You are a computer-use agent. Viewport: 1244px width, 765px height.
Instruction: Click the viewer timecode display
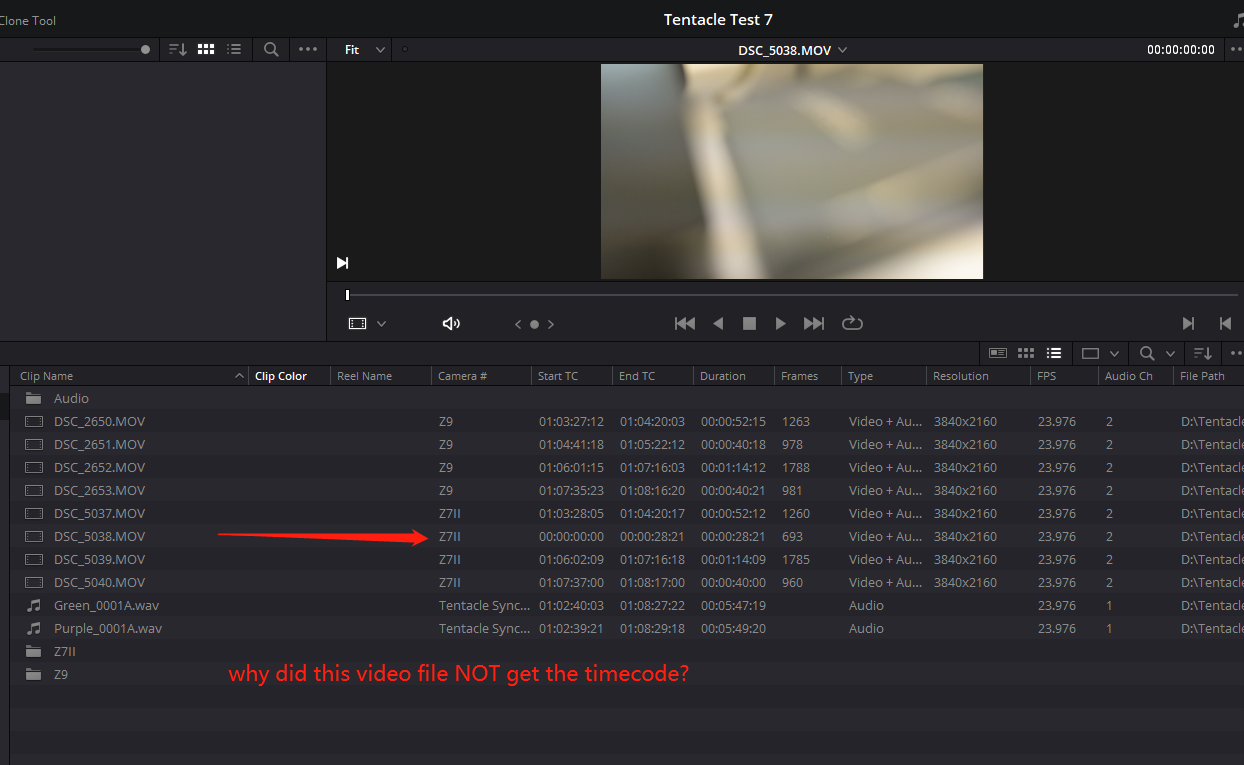point(1180,49)
